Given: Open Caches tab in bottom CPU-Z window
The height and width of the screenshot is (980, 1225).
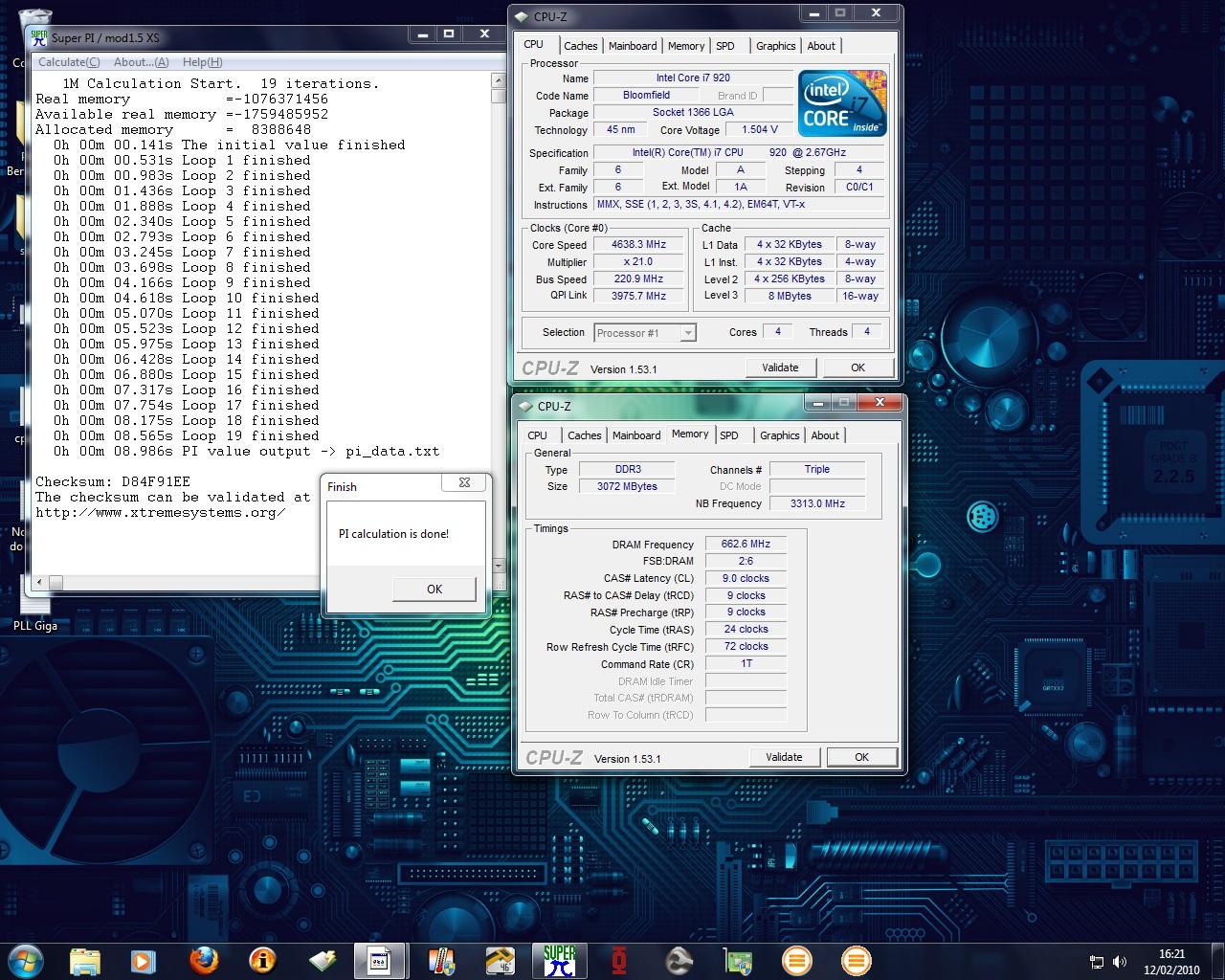Looking at the screenshot, I should (584, 435).
